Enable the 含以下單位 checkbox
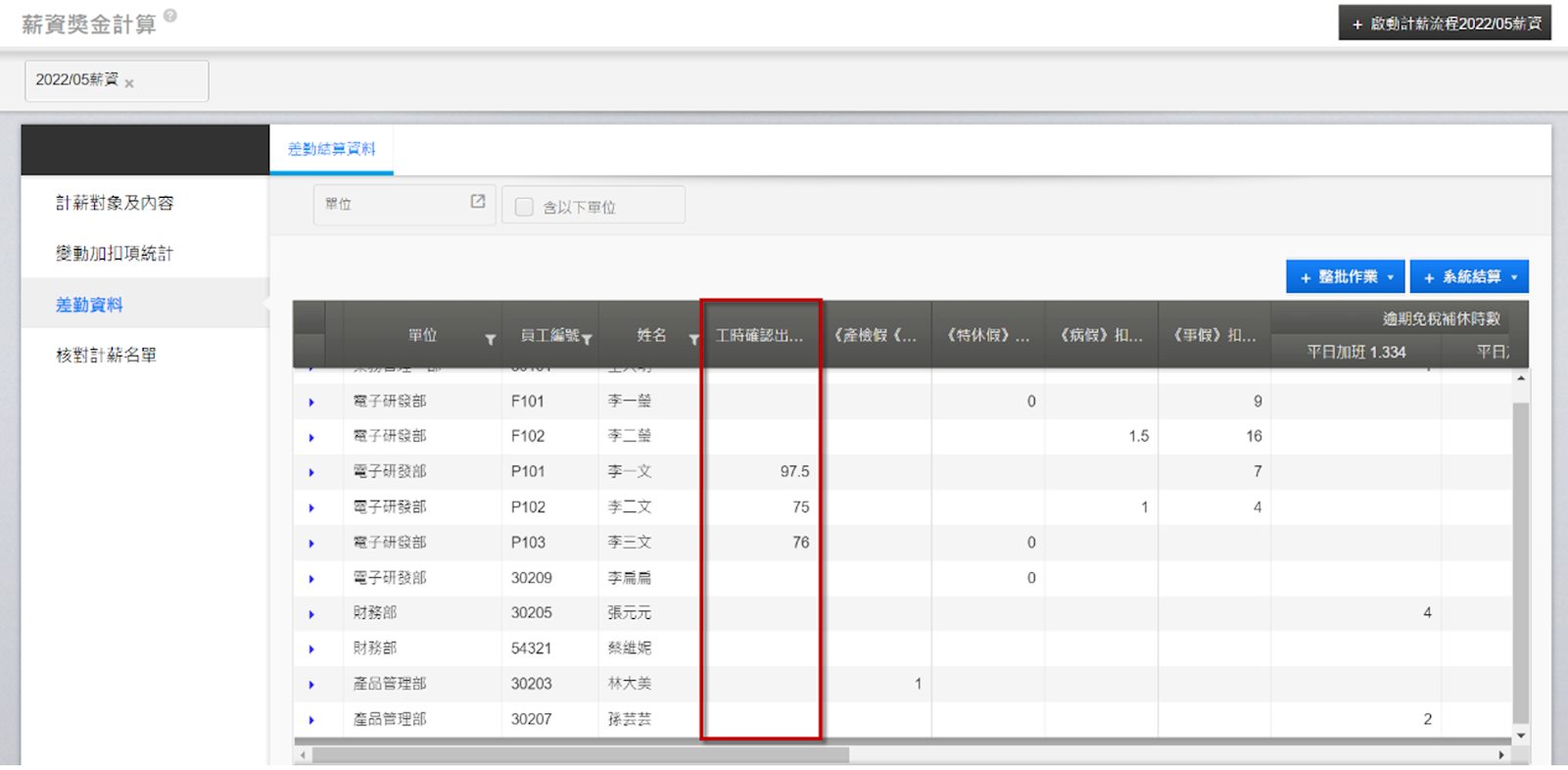 tap(524, 207)
